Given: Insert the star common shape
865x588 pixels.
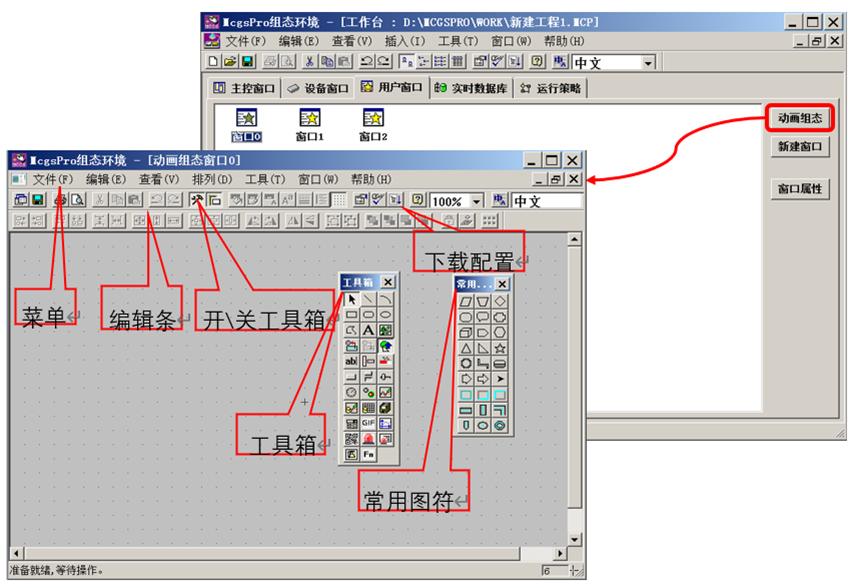Looking at the screenshot, I should tap(500, 348).
